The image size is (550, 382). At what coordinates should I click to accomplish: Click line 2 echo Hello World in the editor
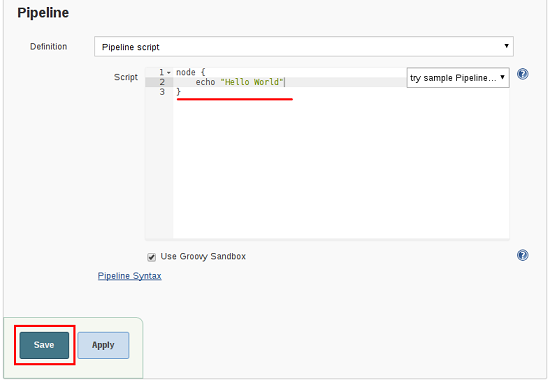click(x=240, y=82)
